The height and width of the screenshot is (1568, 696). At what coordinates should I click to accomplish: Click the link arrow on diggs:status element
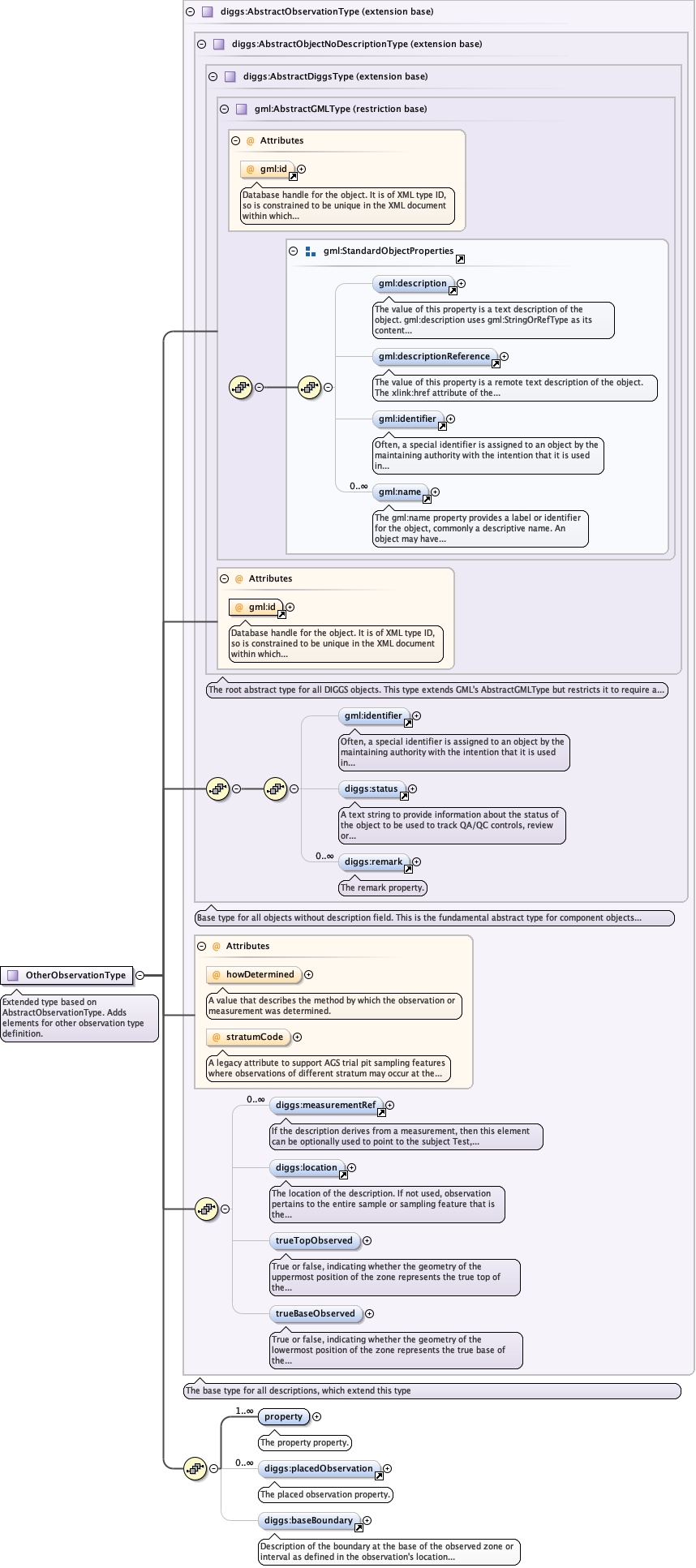[404, 796]
